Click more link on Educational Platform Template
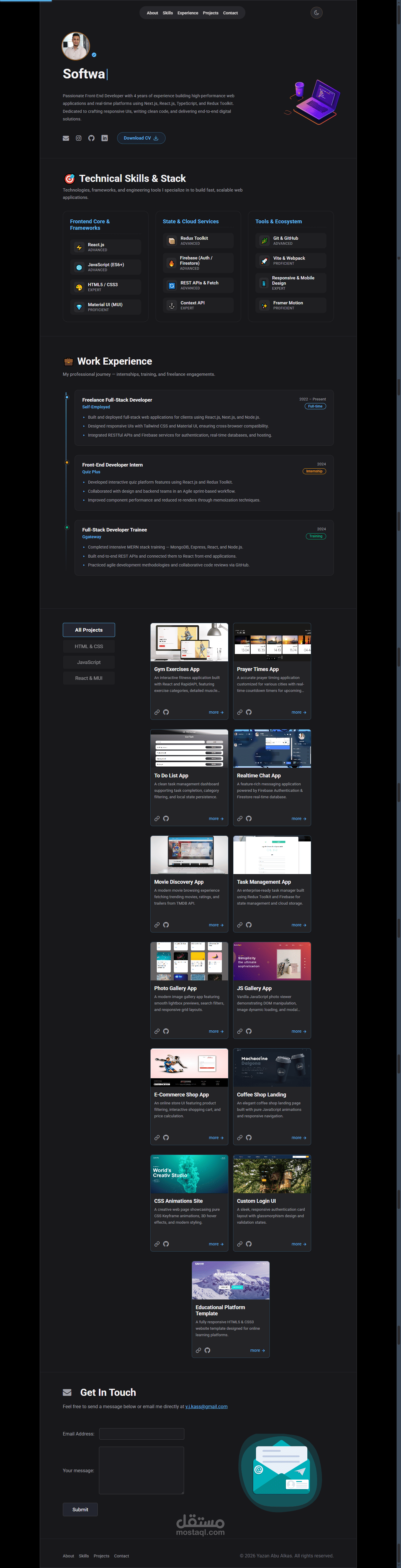The width and height of the screenshot is (401, 1568). 257,1350
